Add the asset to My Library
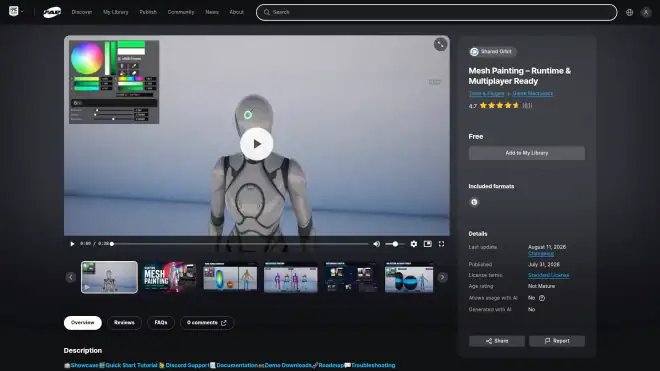The height and width of the screenshot is (371, 660). click(527, 153)
